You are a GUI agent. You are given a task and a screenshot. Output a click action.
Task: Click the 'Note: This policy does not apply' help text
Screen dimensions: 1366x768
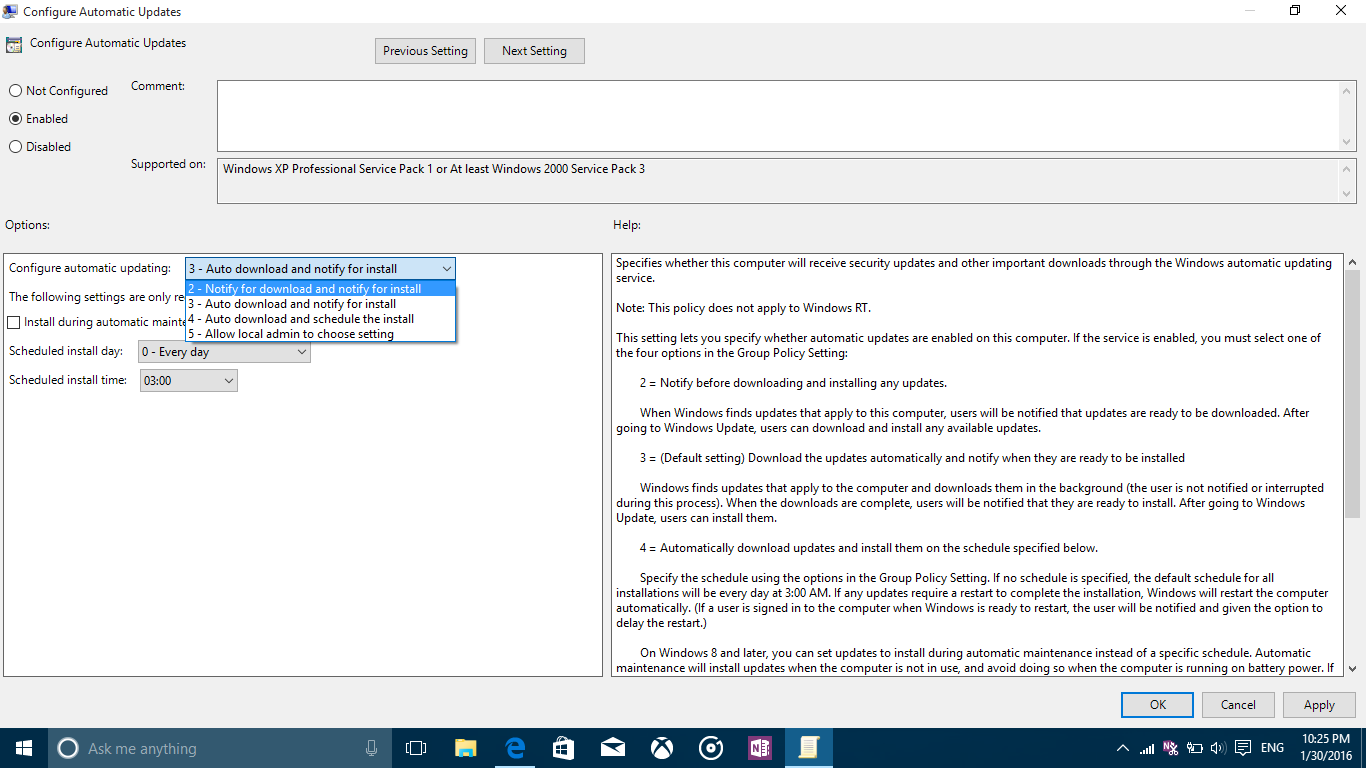click(743, 308)
